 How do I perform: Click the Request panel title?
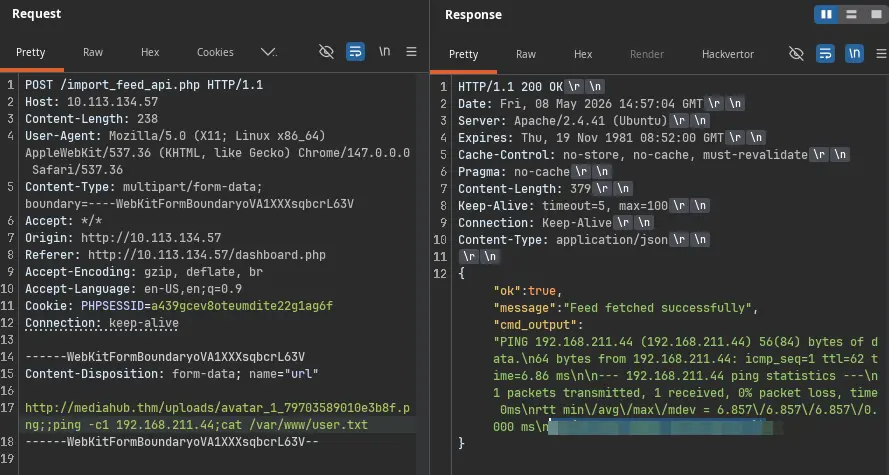(x=37, y=14)
